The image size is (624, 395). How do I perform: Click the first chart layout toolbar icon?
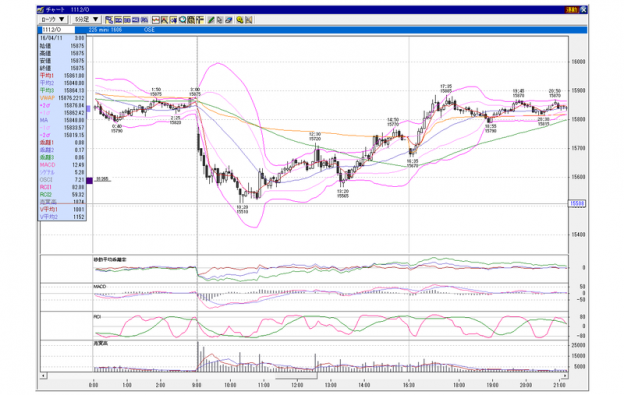(109, 19)
